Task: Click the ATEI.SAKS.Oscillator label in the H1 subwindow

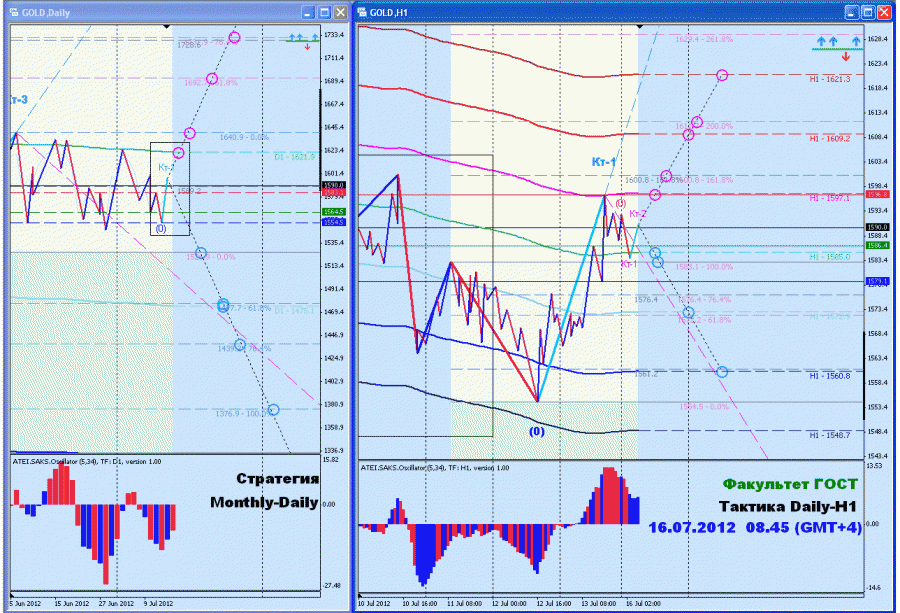Action: (x=435, y=468)
